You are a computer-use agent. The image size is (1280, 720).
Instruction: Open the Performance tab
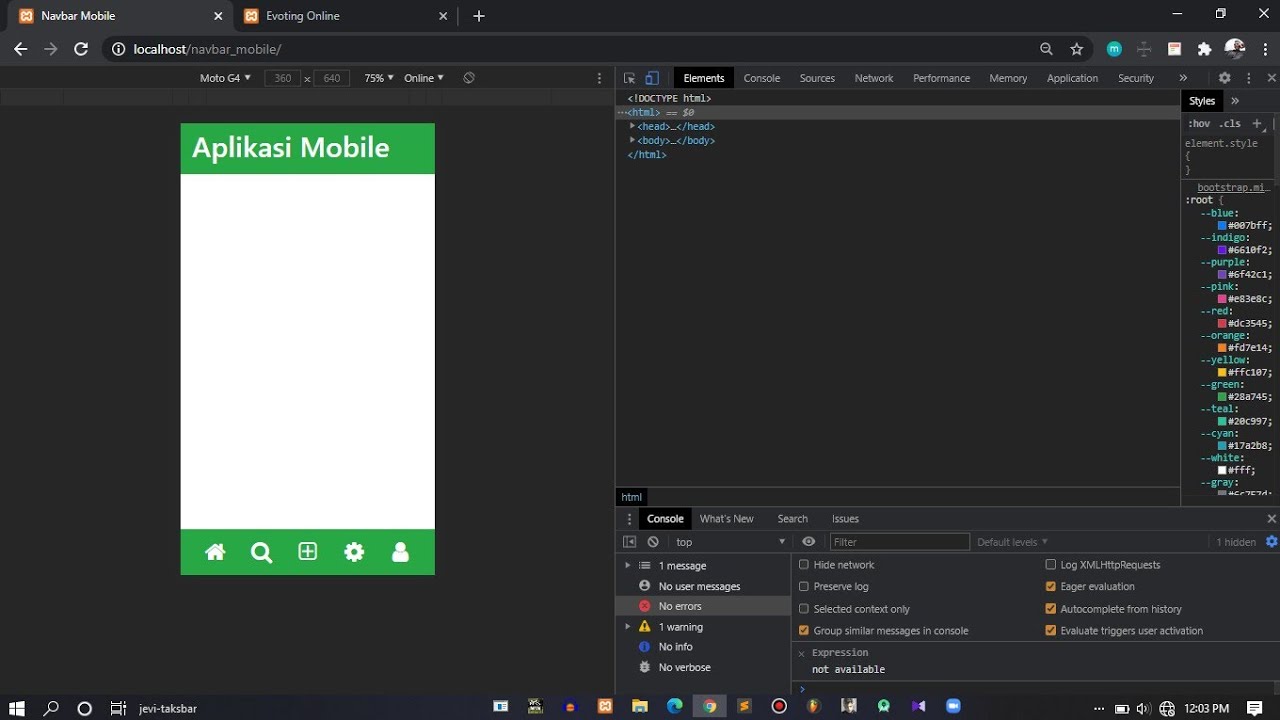941,78
